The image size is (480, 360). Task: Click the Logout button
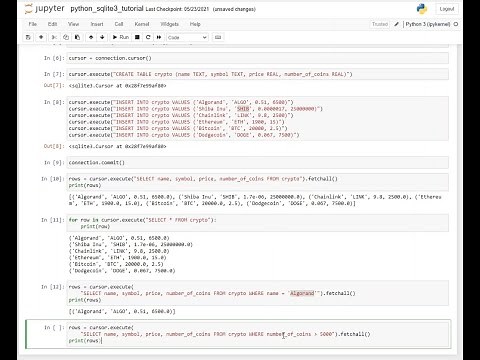point(447,9)
